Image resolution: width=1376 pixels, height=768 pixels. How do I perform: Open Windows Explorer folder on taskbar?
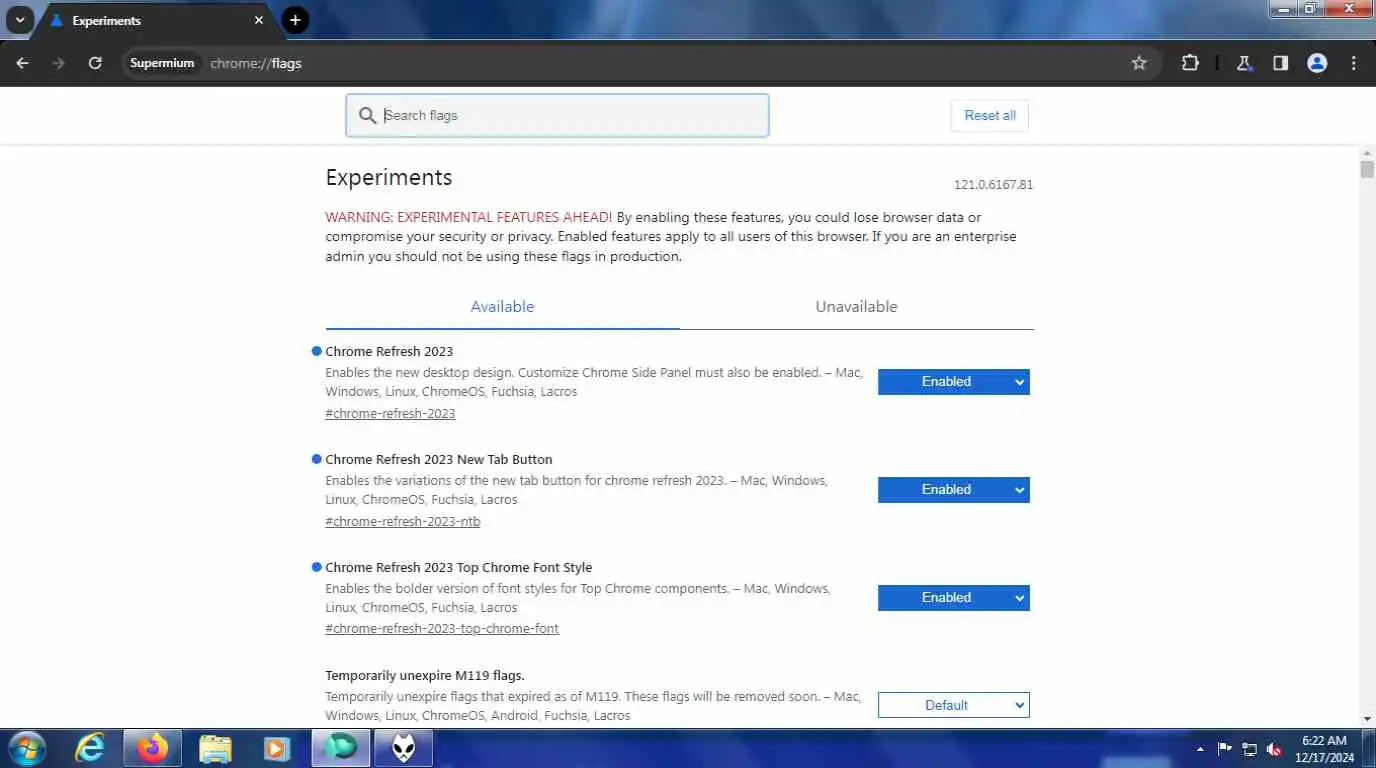215,748
